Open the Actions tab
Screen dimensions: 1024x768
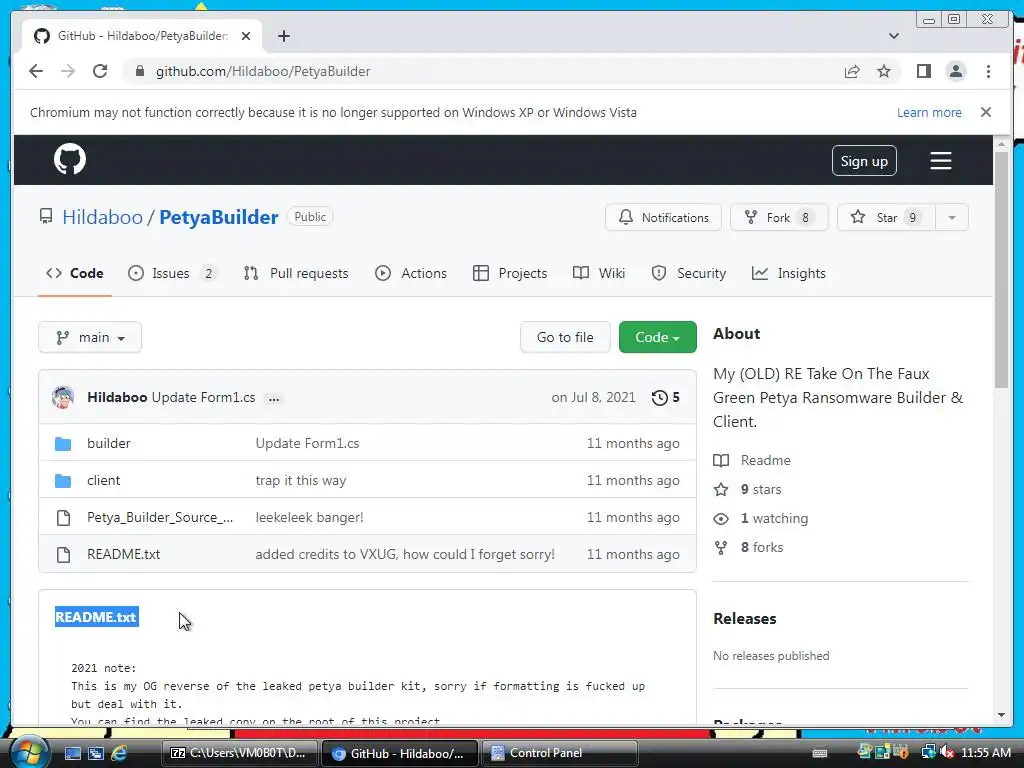coord(411,274)
